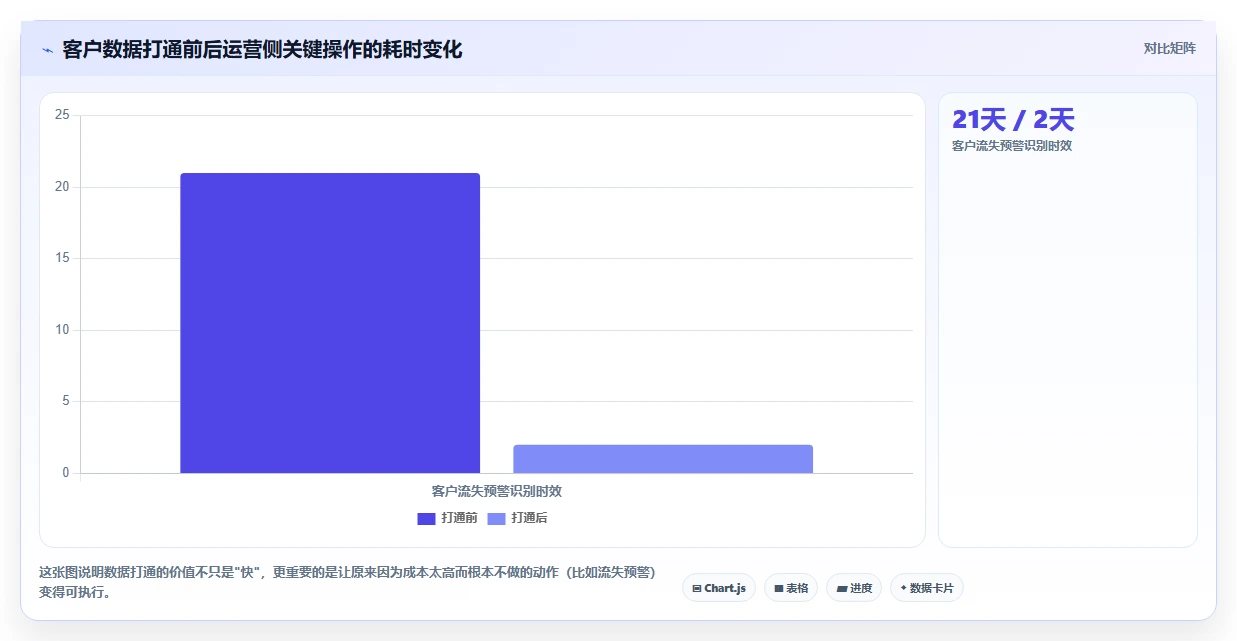Select the 进度 tag

[854, 588]
